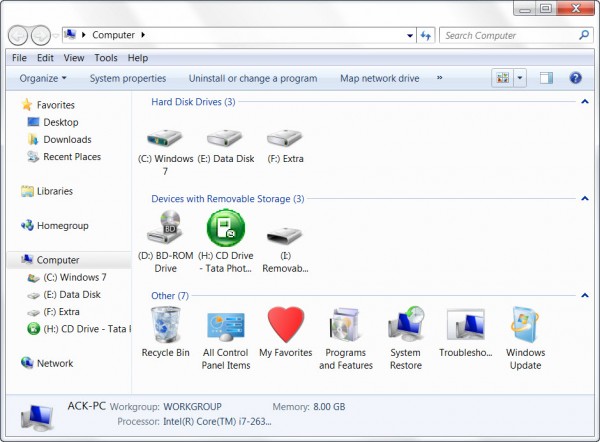The image size is (600, 442).
Task: Click the ACK-PC computer icon in details pane
Action: 37,418
